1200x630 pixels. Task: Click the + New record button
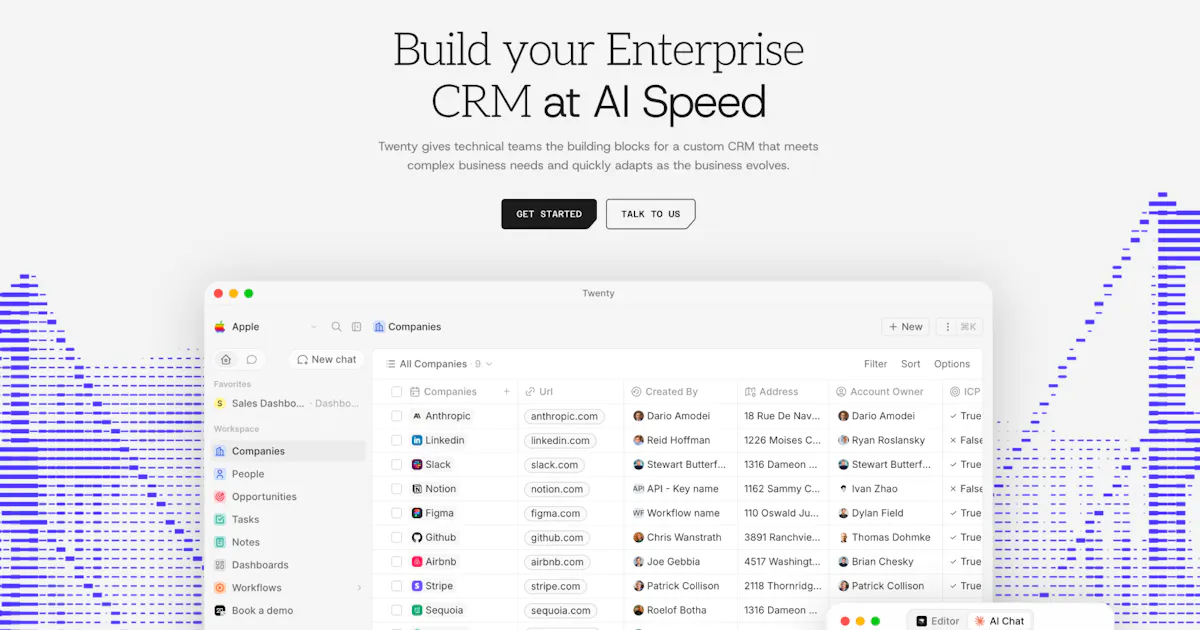(905, 327)
